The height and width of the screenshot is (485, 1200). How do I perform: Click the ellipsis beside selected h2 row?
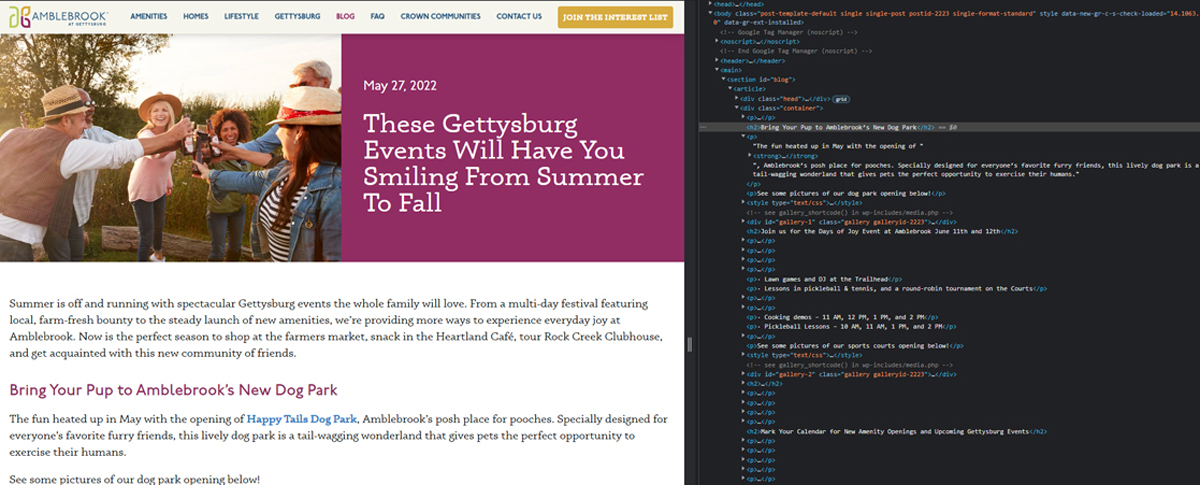pyautogui.click(x=704, y=128)
